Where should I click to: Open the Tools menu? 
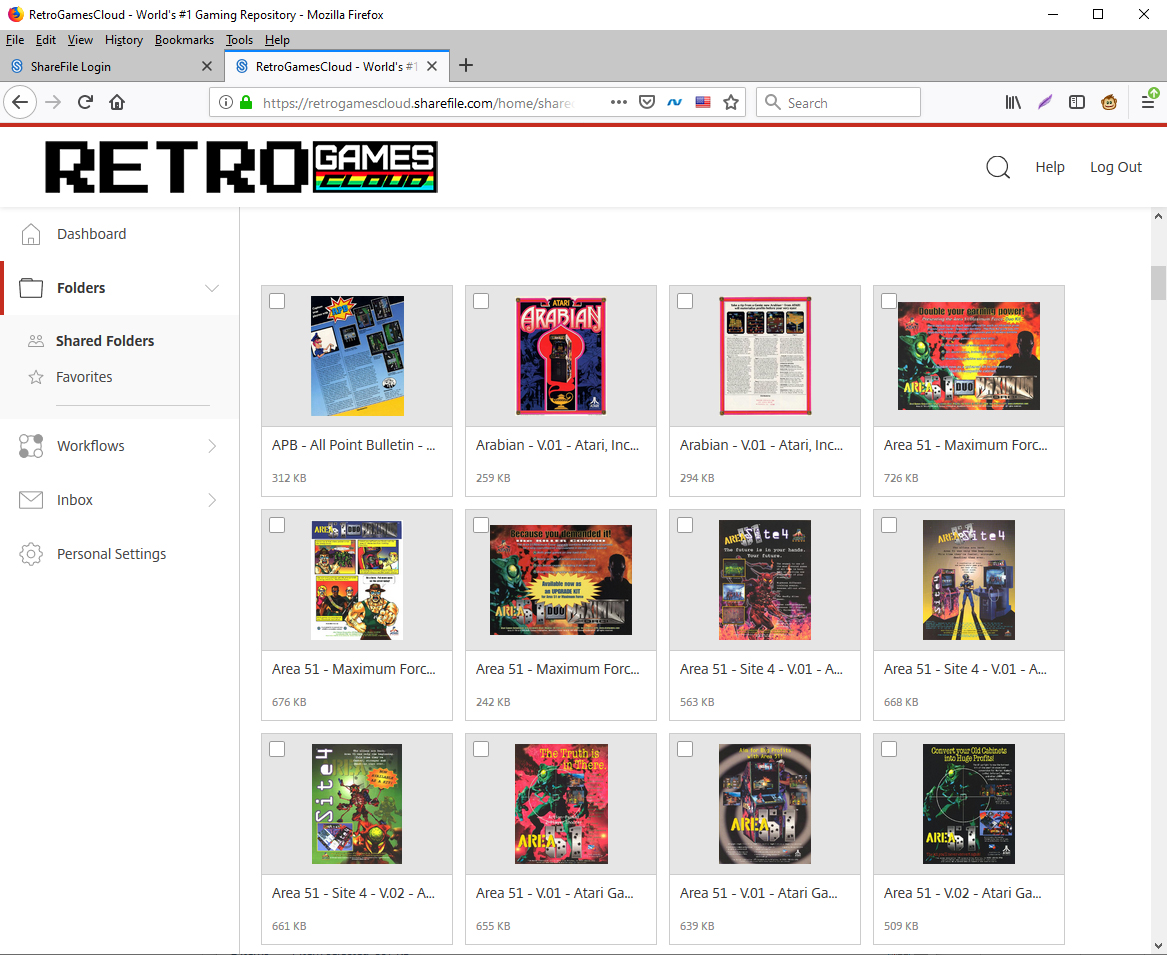(x=239, y=39)
